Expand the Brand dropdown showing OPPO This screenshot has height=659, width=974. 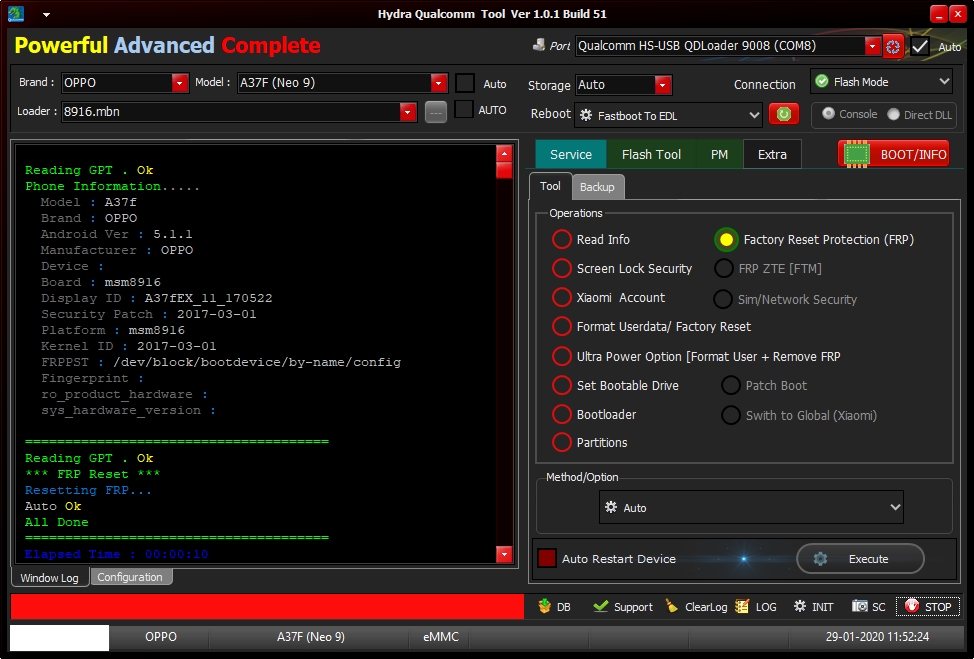click(180, 83)
